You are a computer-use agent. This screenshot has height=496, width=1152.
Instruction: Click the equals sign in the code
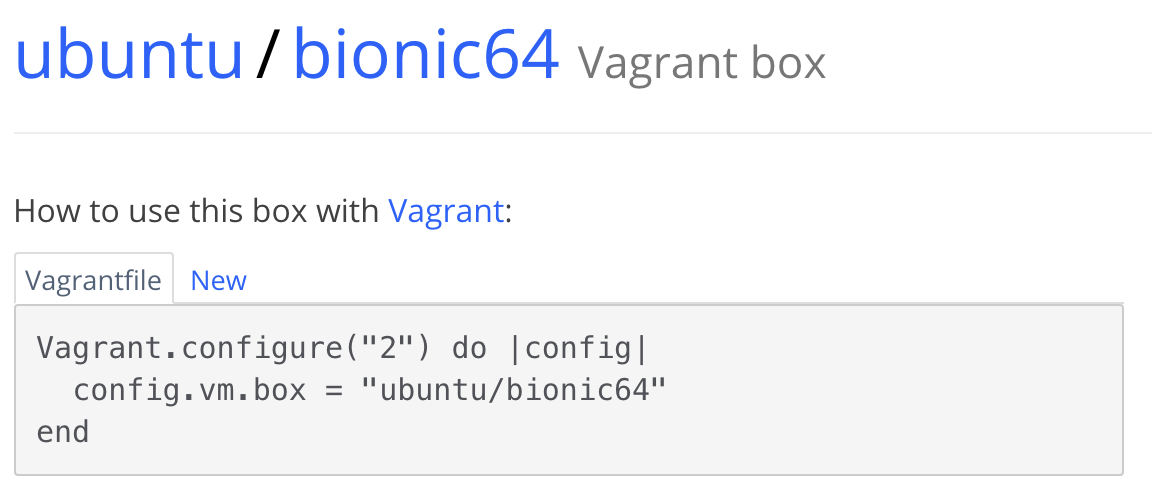pyautogui.click(x=334, y=390)
